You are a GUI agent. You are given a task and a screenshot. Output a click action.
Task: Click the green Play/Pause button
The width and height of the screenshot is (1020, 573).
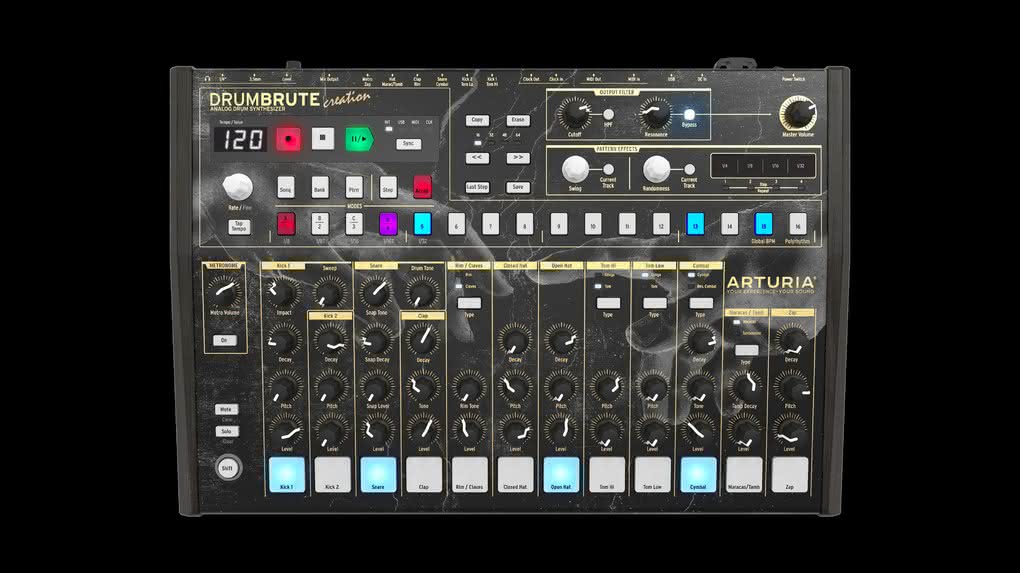(359, 139)
